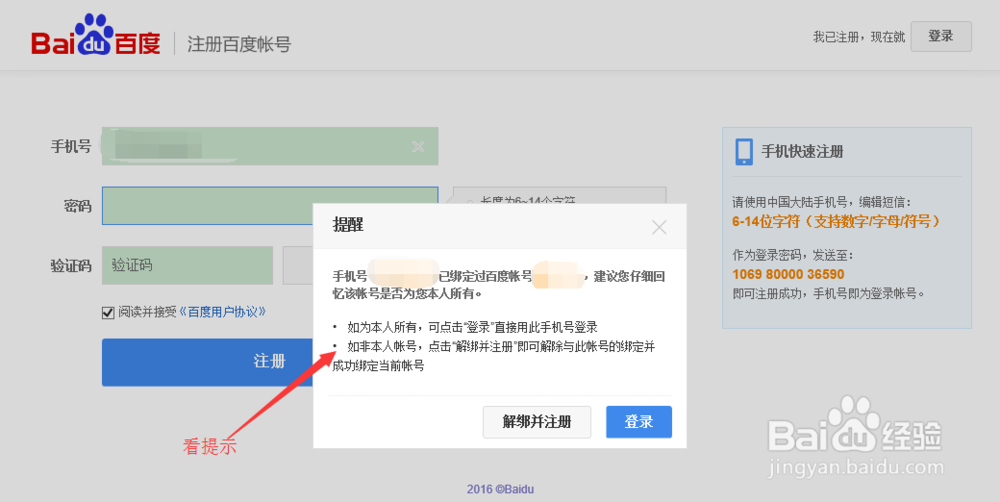Viewport: 1000px width, 502px height.
Task: Click the phone icon beside 手机快速注册
Action: [x=744, y=152]
